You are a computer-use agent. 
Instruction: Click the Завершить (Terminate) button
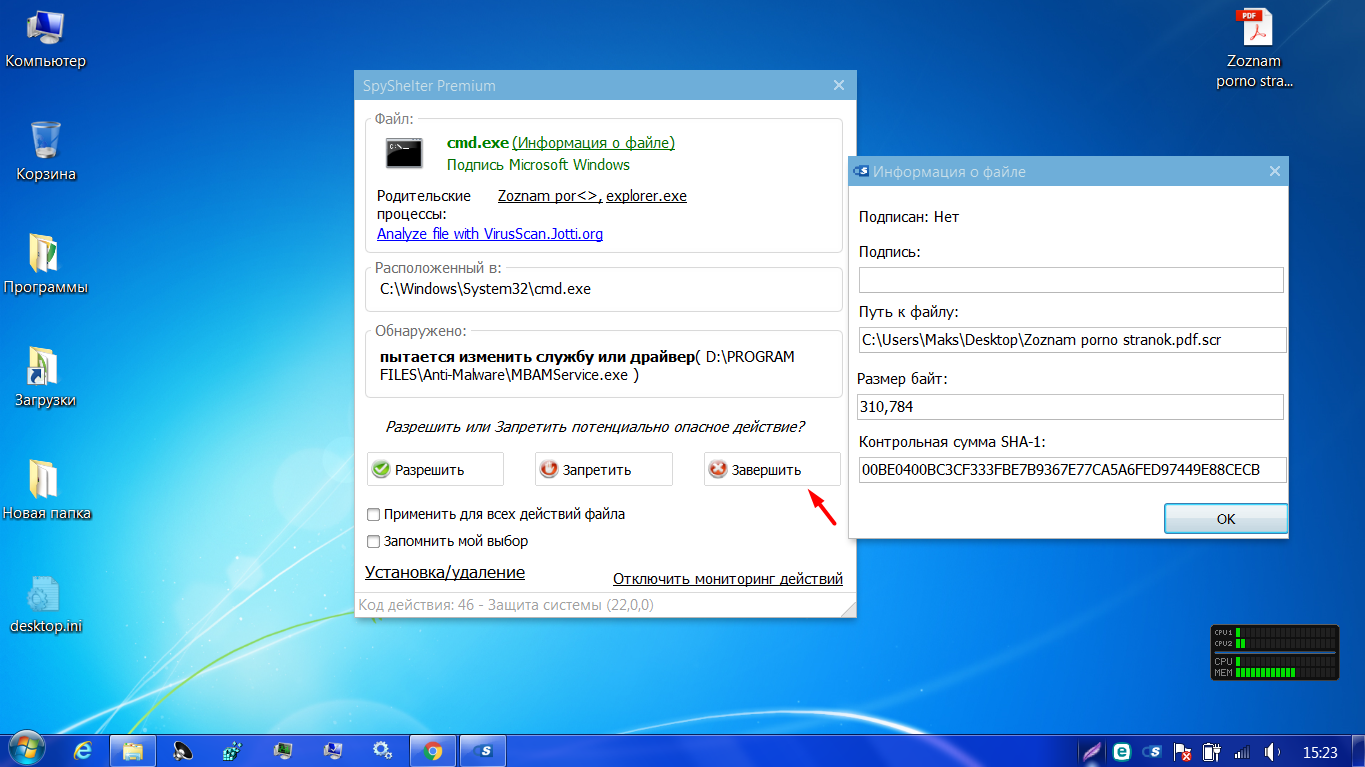pyautogui.click(x=771, y=469)
